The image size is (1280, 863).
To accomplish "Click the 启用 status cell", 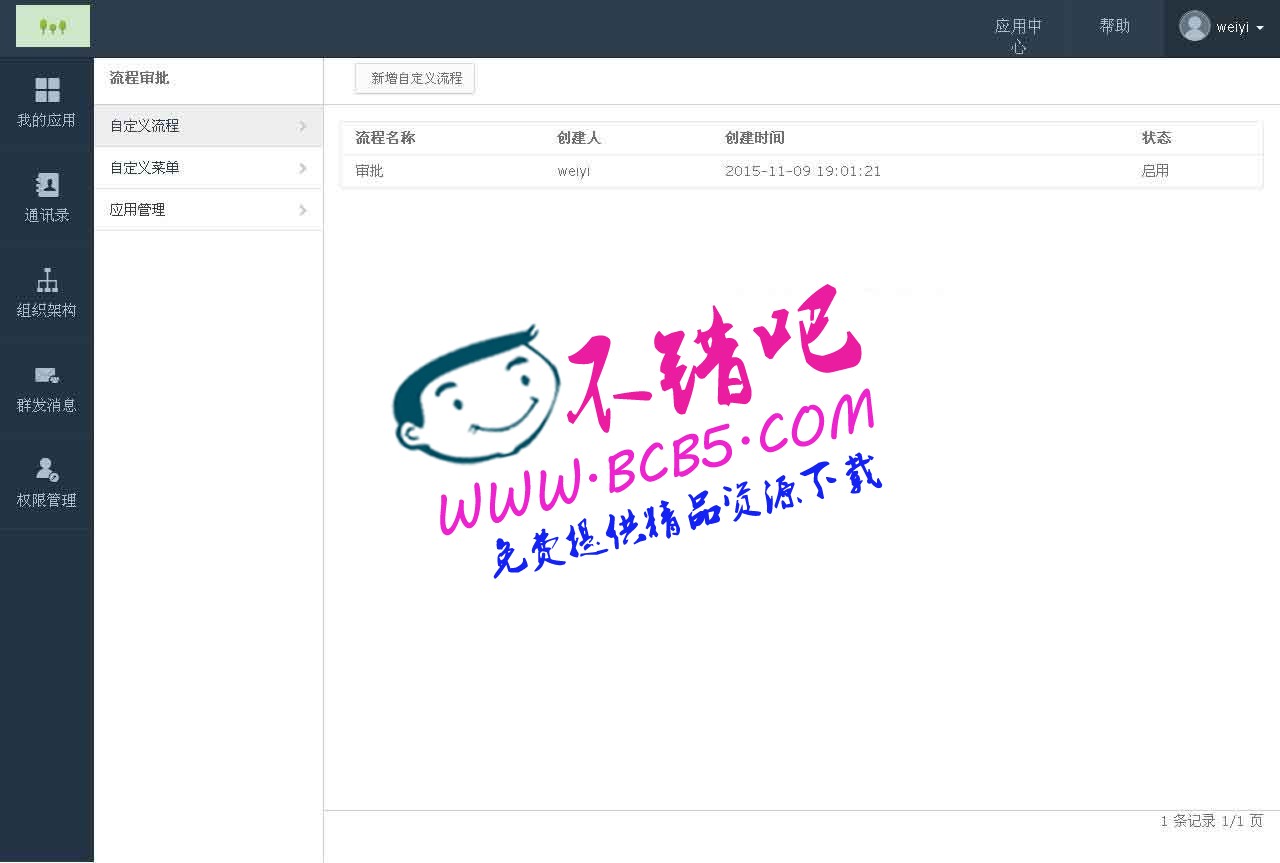I will coord(1155,171).
